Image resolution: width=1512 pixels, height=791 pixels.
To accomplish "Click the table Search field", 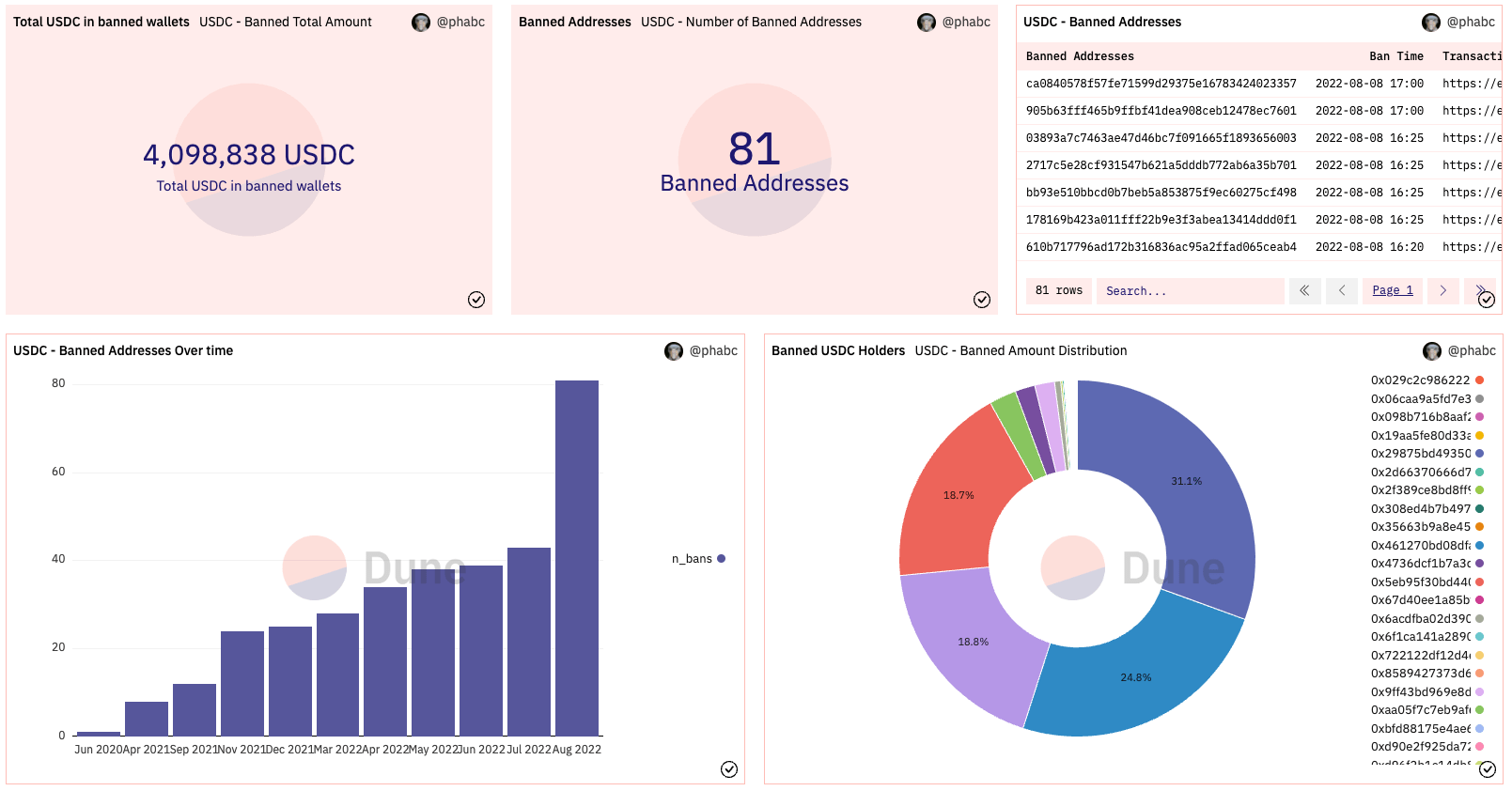I will pyautogui.click(x=1190, y=291).
